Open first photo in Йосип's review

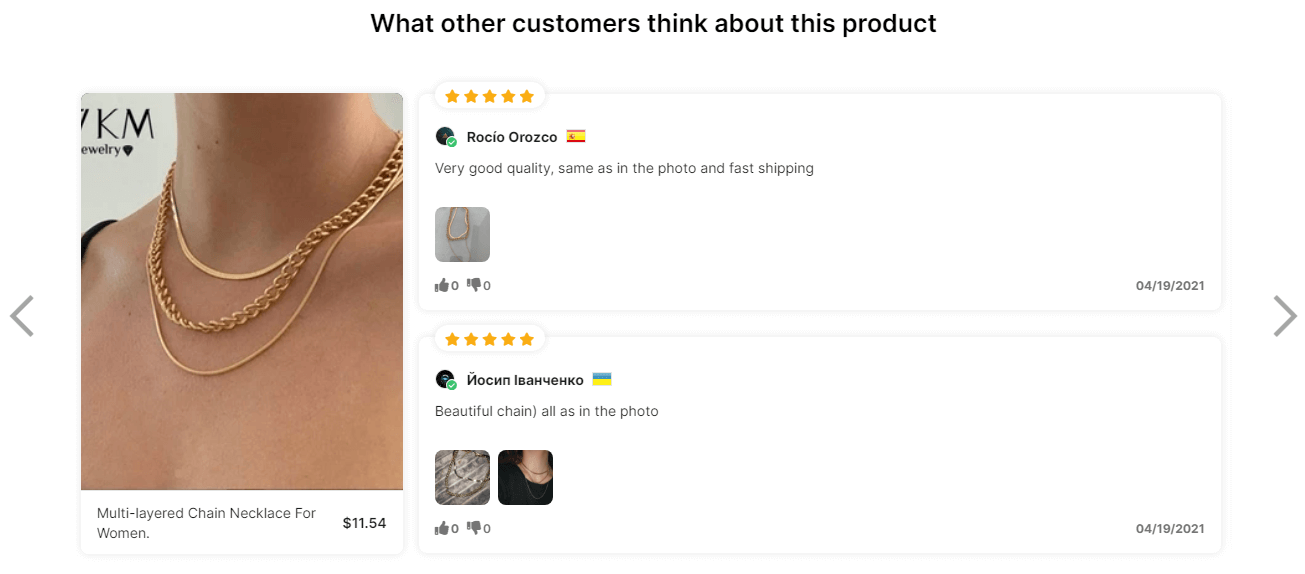462,477
